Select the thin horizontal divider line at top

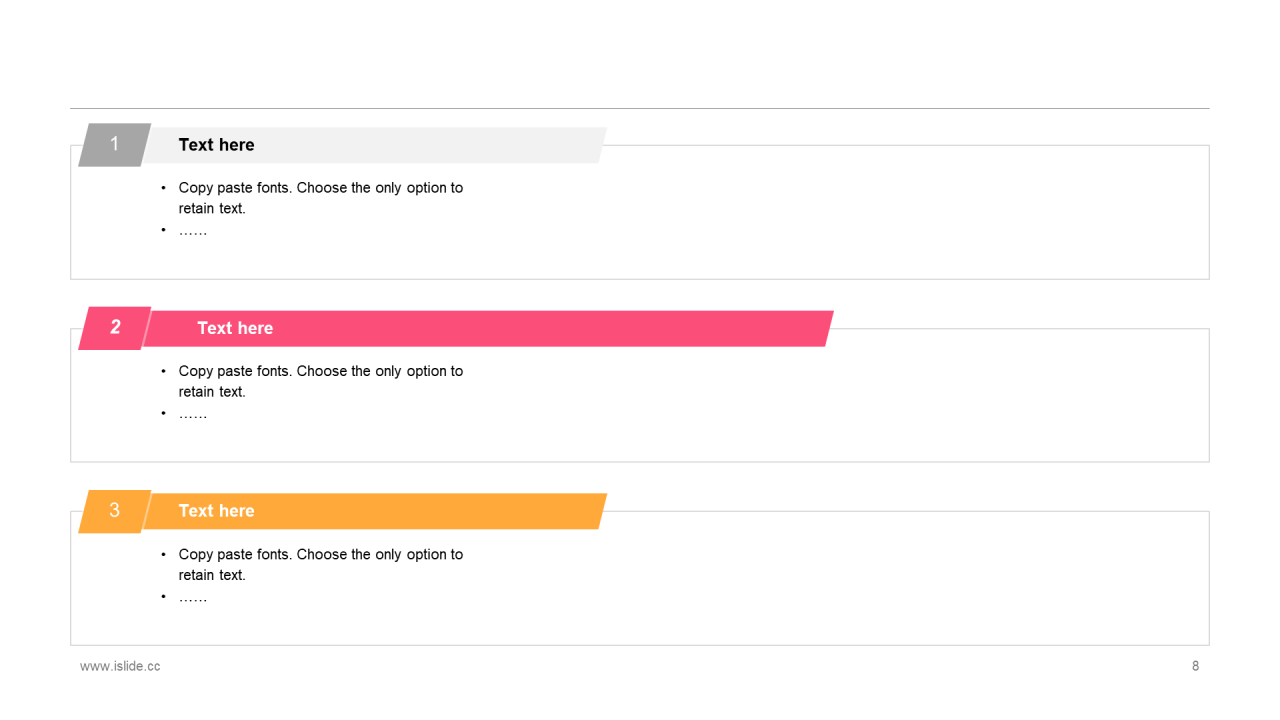(640, 108)
